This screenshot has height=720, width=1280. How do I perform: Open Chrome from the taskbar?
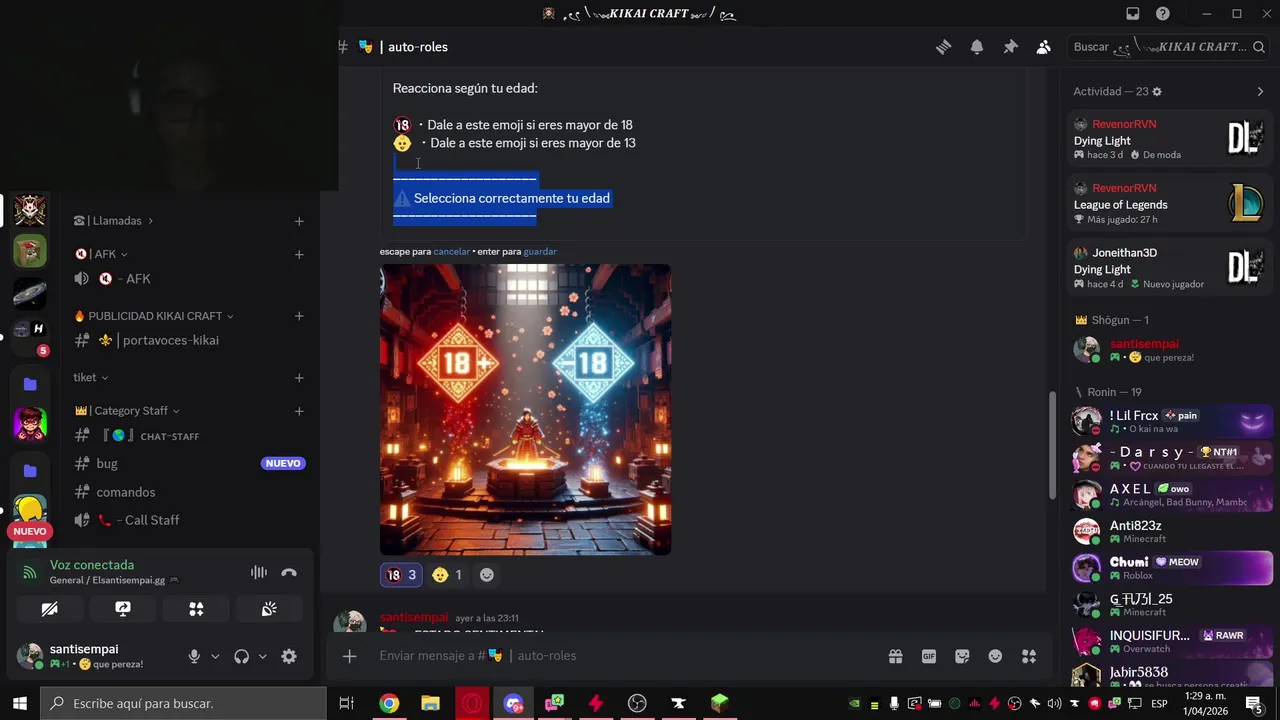coord(389,703)
